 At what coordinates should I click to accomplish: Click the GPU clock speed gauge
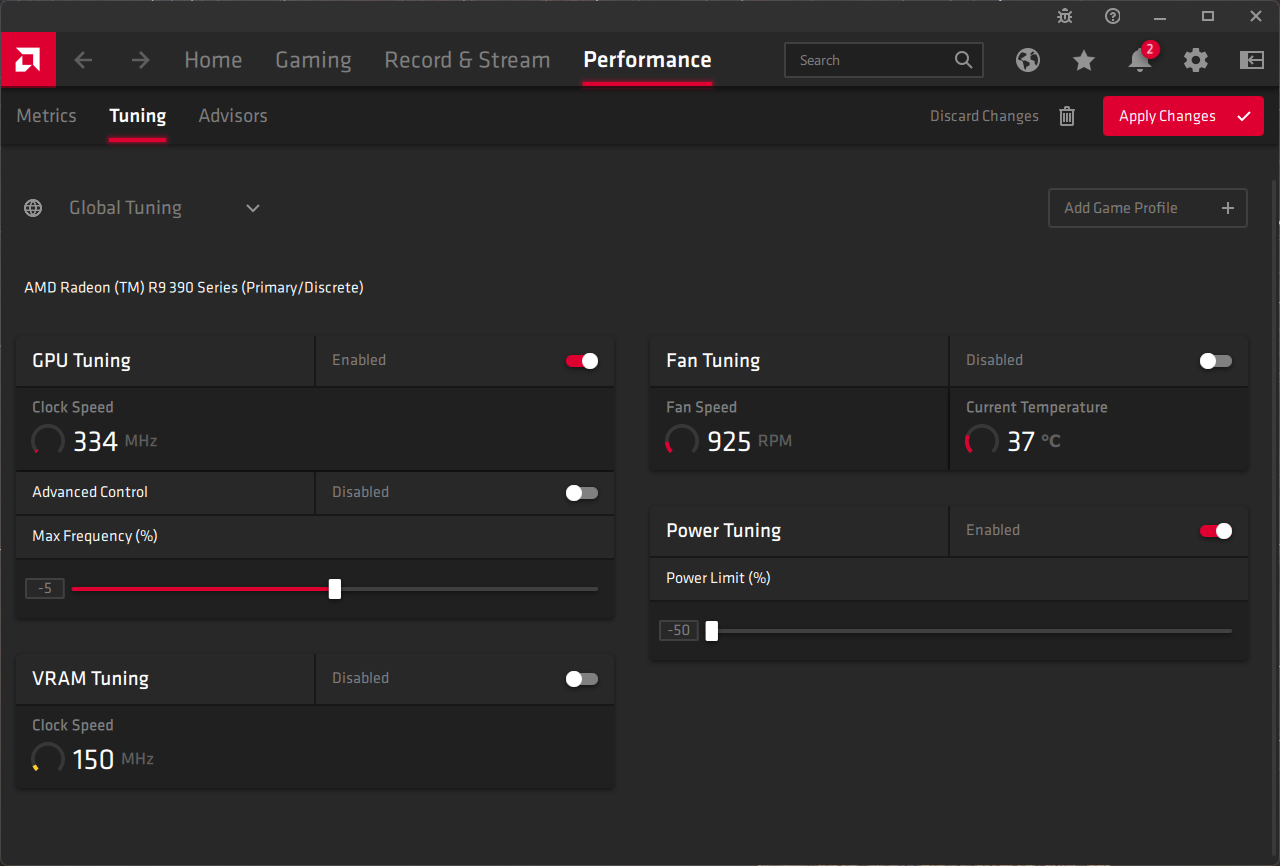pyautogui.click(x=49, y=441)
